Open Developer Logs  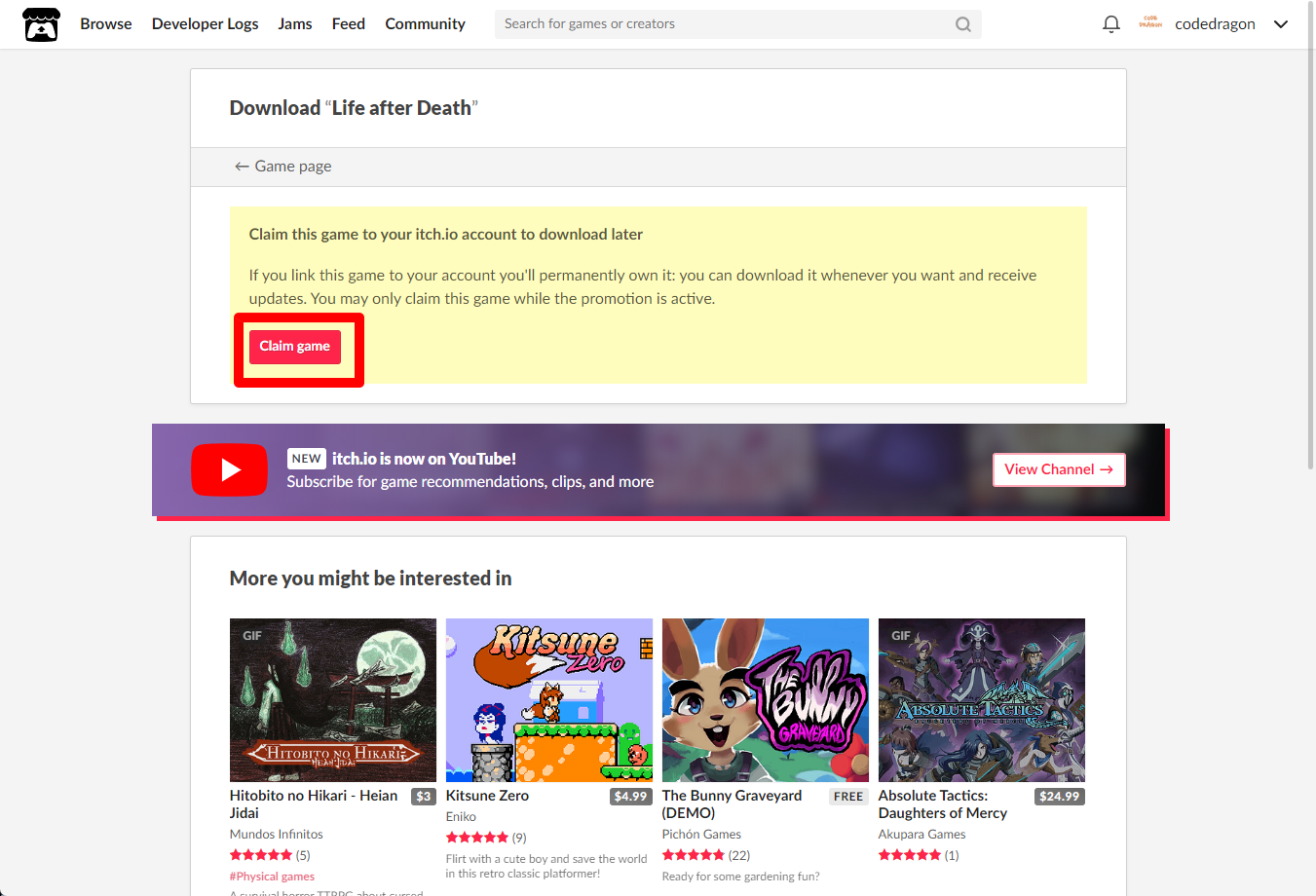(x=206, y=23)
